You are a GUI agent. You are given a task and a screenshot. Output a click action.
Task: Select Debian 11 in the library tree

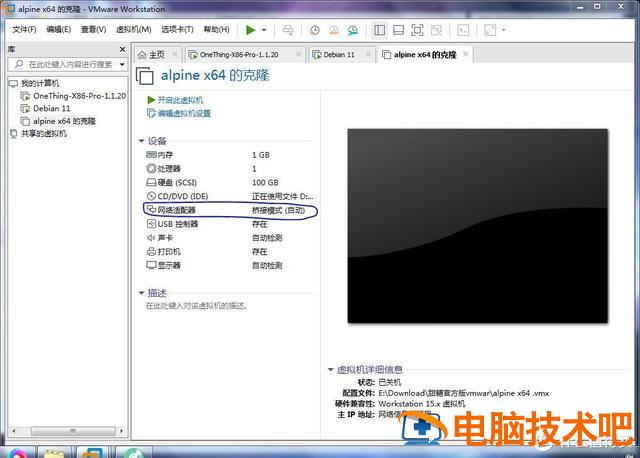click(51, 109)
